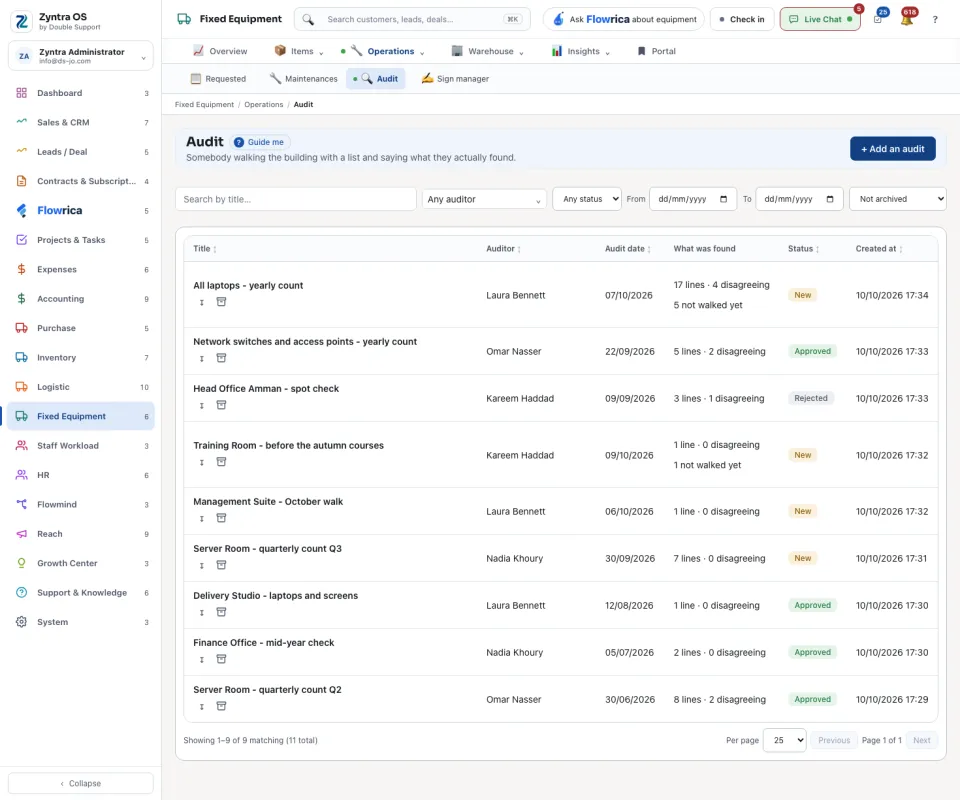960x800 pixels.
Task: Open the Not archived filter dropdown
Action: pos(898,199)
